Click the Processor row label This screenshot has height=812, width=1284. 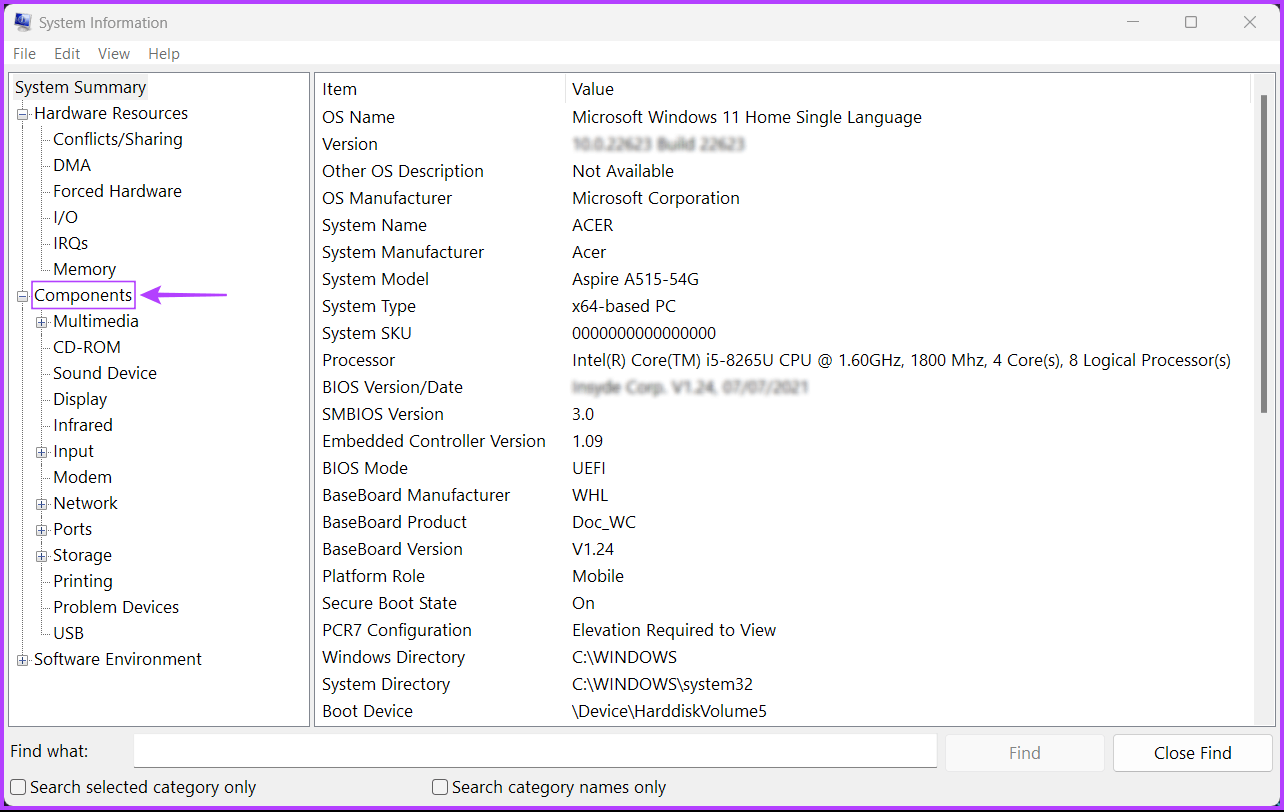pos(358,360)
